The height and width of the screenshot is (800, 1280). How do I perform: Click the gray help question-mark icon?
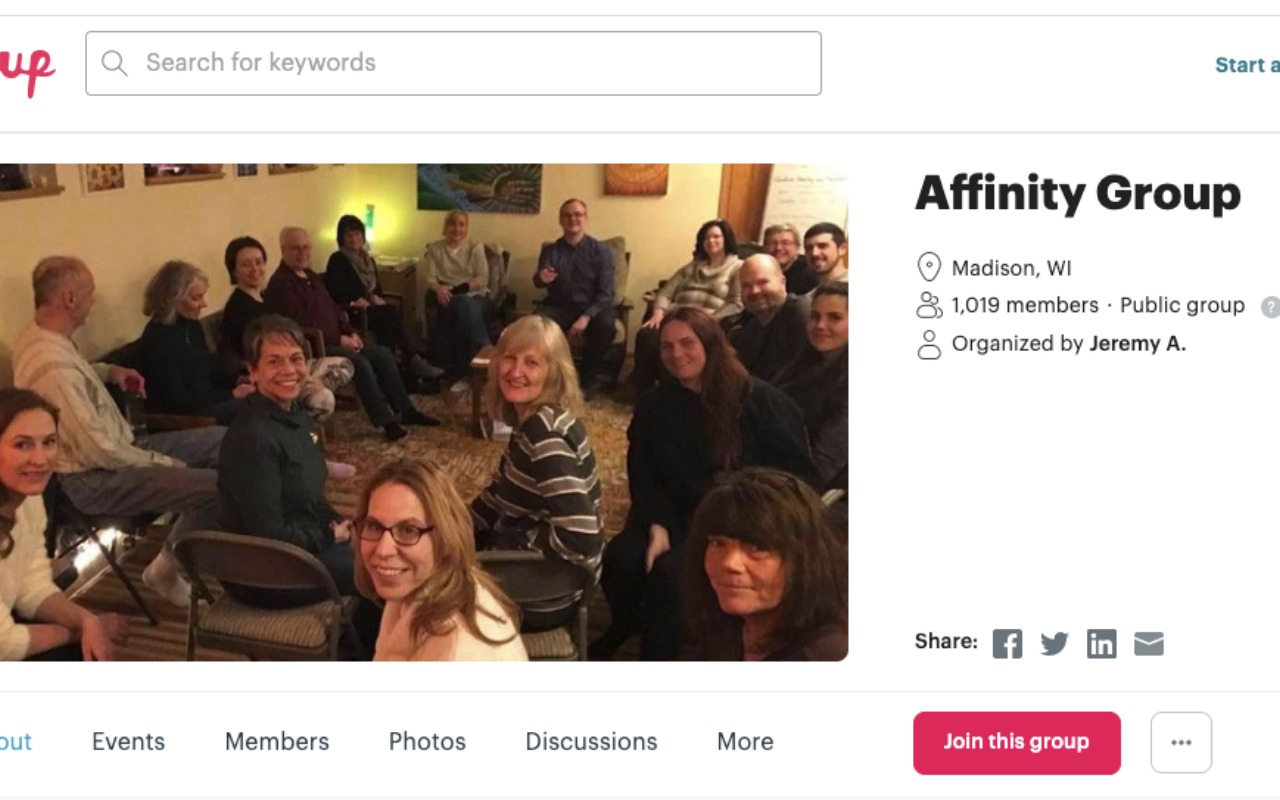[1270, 306]
